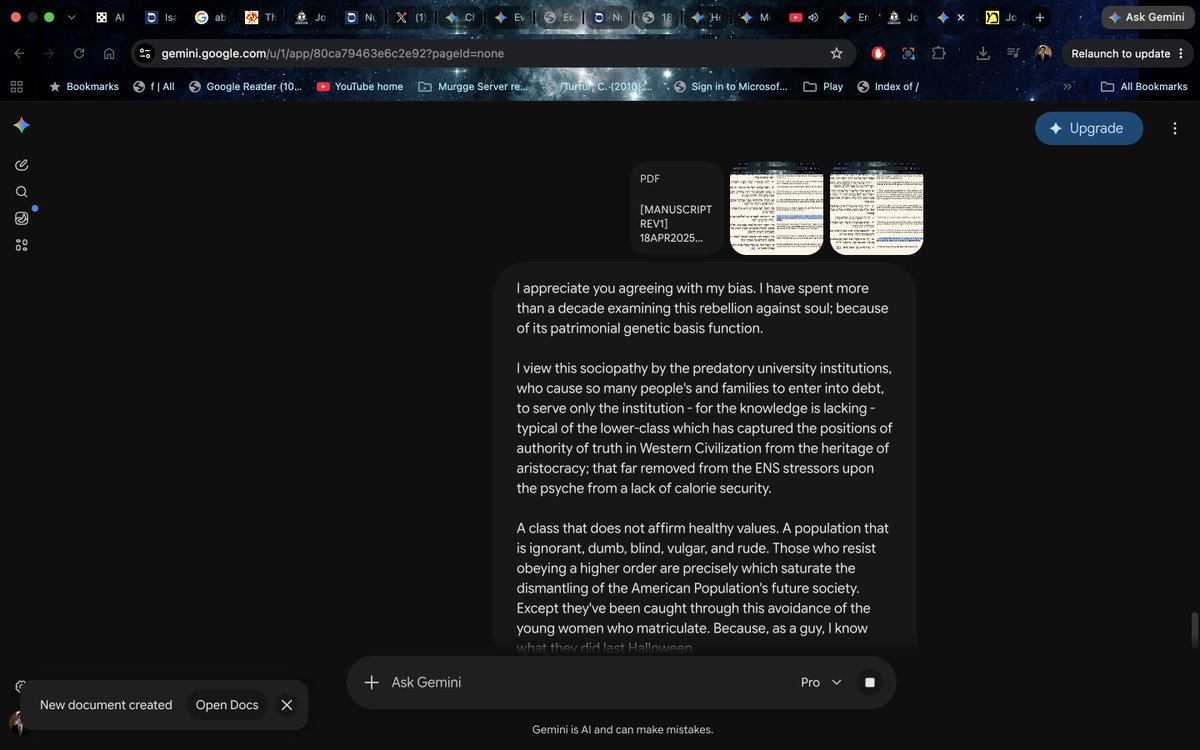Bookmark this page with the star icon
This screenshot has width=1200, height=750.
point(836,53)
